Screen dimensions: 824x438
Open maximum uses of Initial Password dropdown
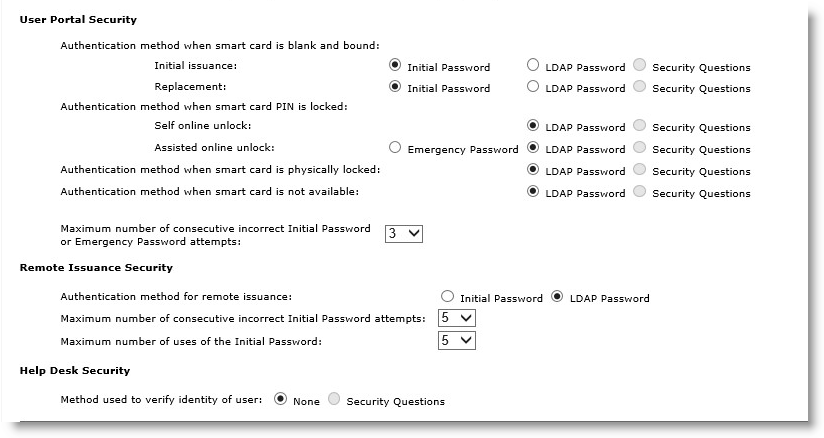tap(457, 341)
